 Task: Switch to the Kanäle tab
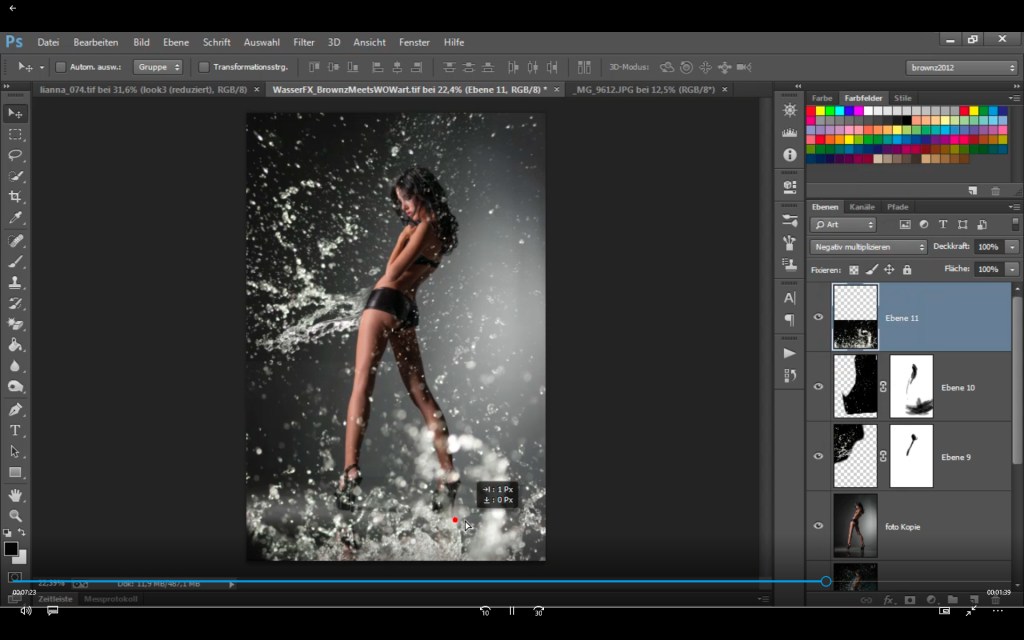point(862,207)
